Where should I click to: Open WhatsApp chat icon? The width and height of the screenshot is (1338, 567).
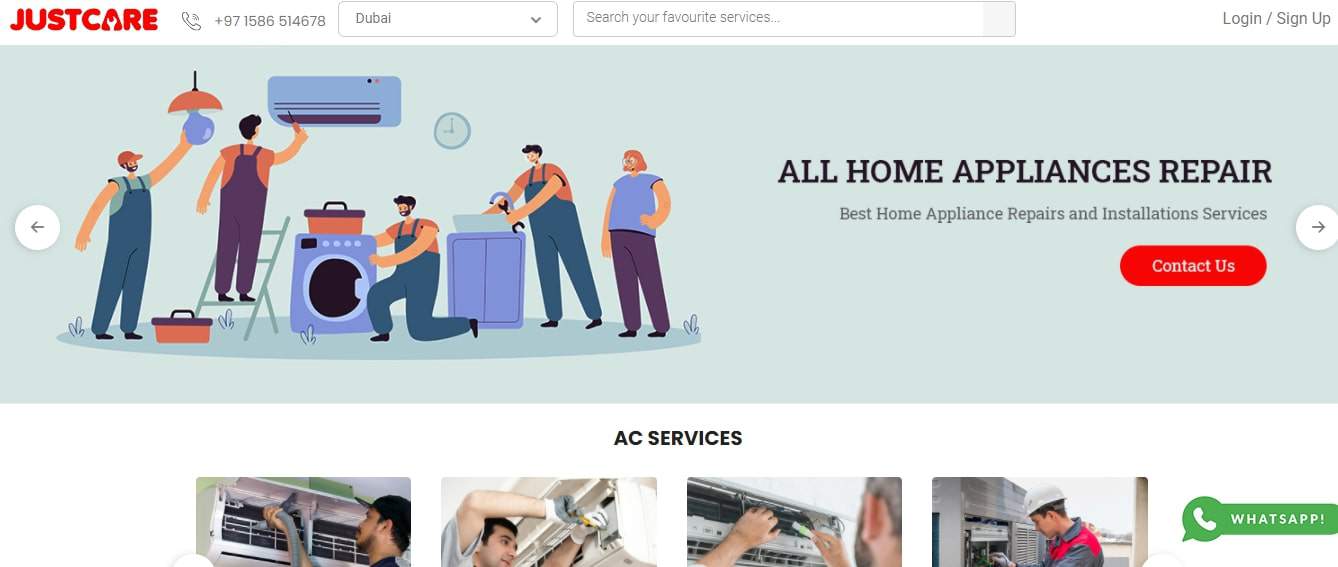point(1203,519)
